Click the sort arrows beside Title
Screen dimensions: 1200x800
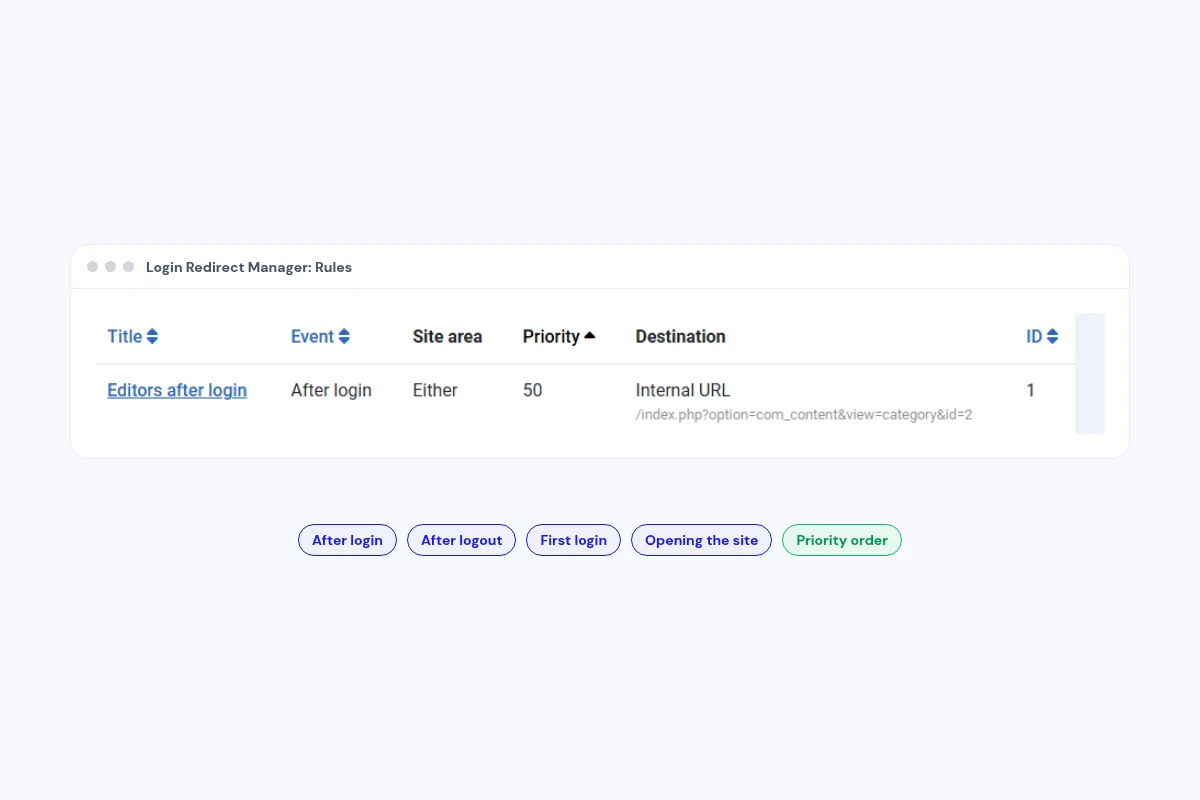152,337
